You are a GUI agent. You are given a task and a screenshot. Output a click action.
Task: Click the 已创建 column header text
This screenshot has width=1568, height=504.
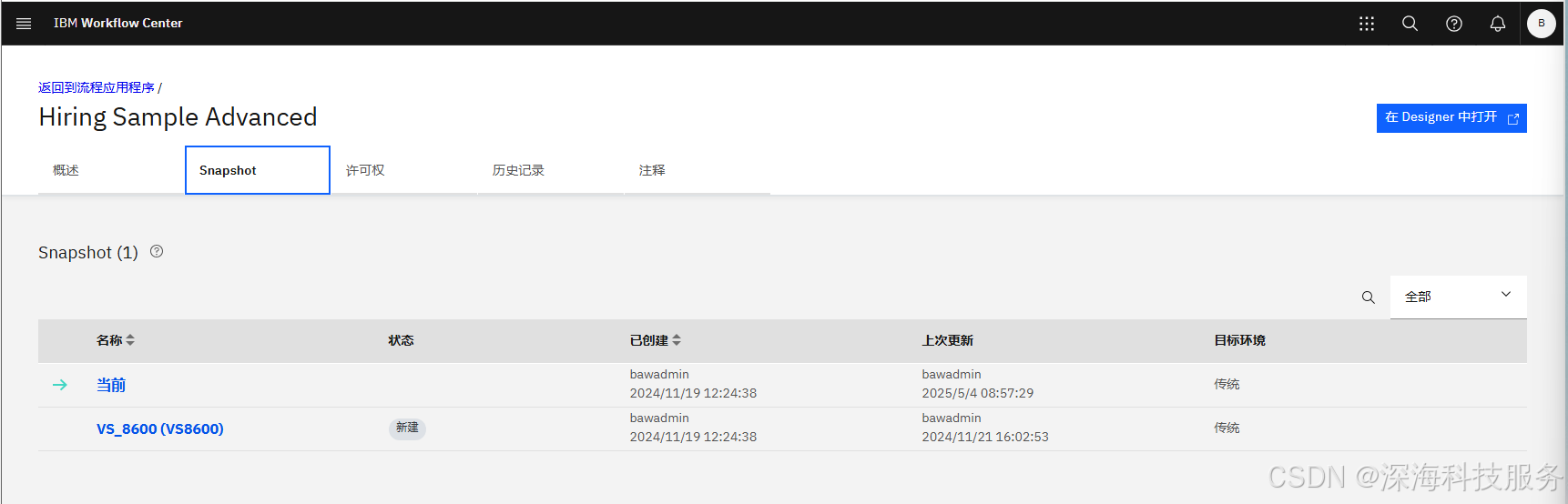tap(649, 340)
